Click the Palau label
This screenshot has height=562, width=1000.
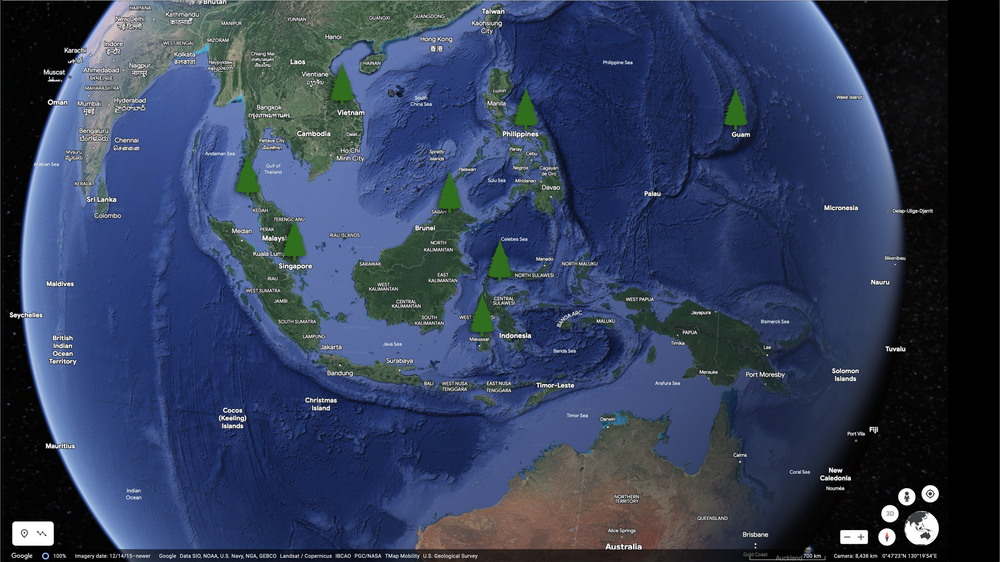(652, 193)
